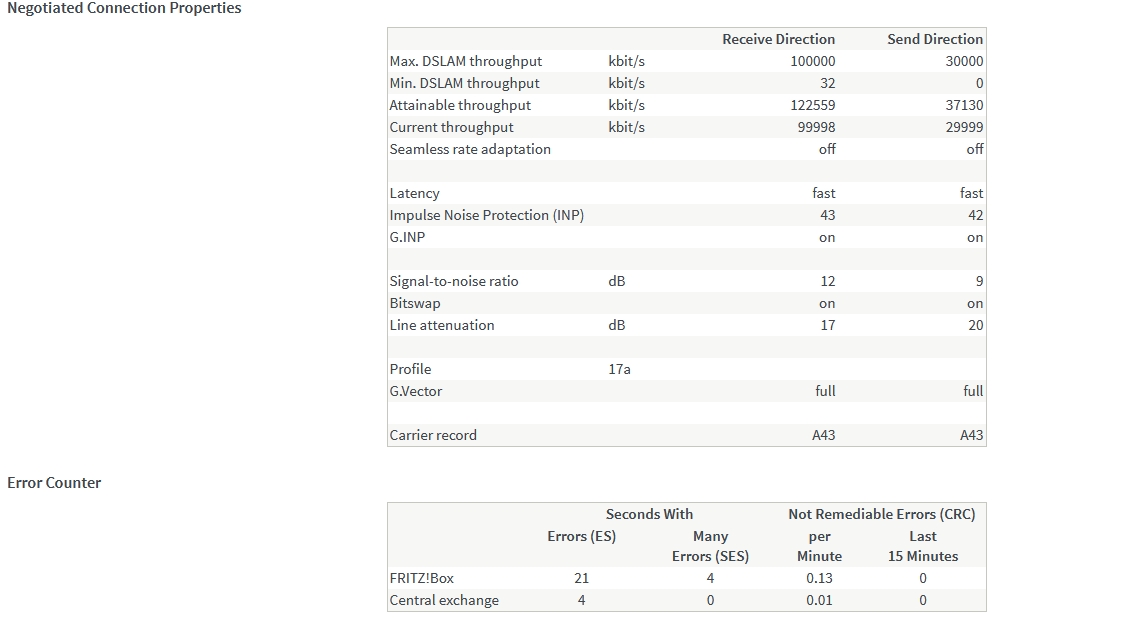1146x620 pixels.
Task: Click the Carrier record label
Action: 433,435
